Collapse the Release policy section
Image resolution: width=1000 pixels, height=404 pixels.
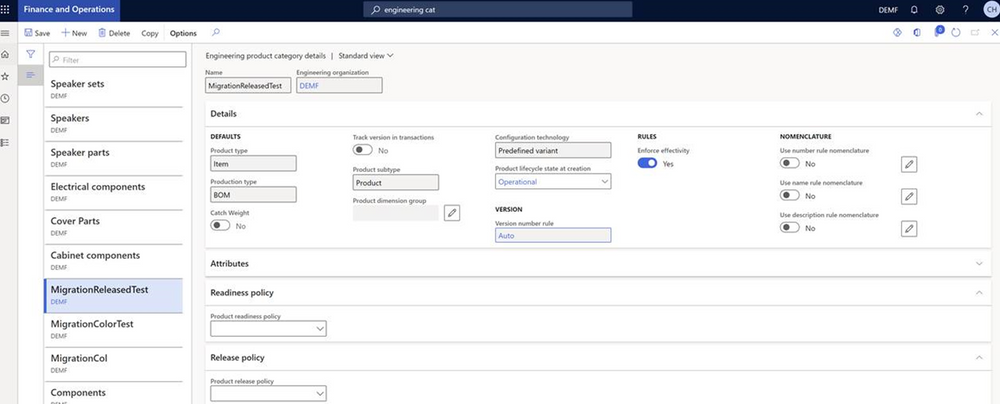979,357
